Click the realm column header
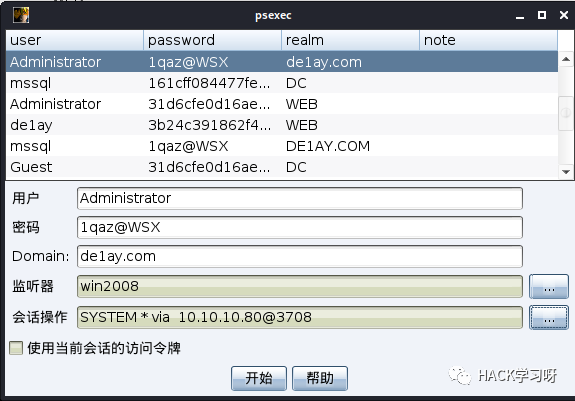575x401 pixels. pos(350,40)
